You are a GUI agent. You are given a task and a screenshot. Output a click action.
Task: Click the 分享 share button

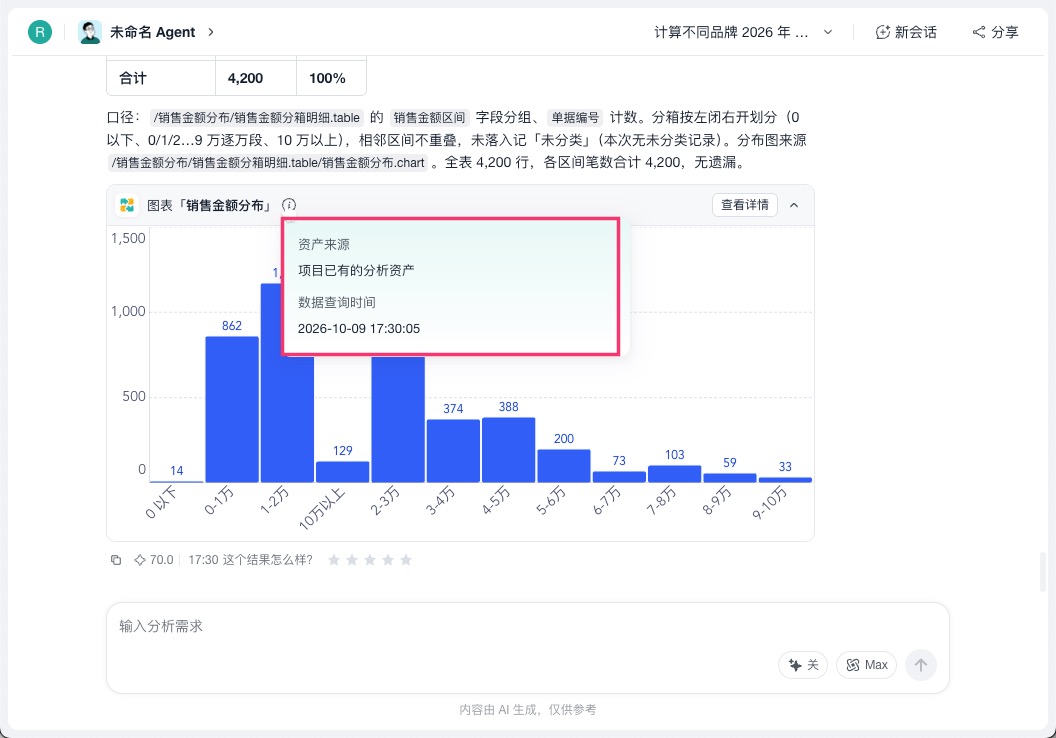995,32
